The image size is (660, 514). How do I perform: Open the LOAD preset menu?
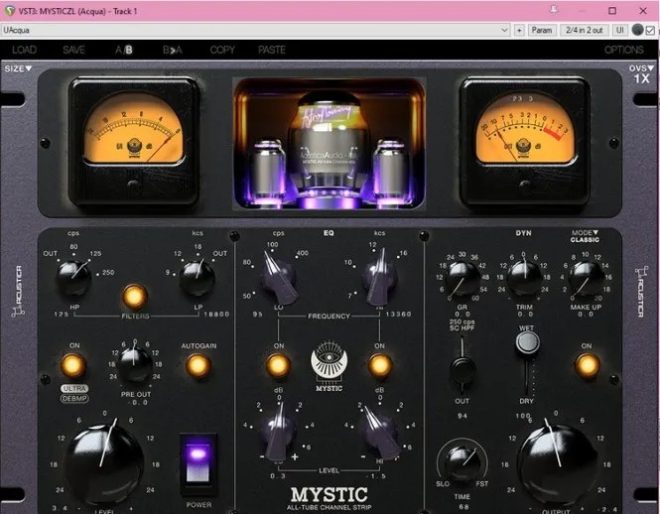point(24,50)
